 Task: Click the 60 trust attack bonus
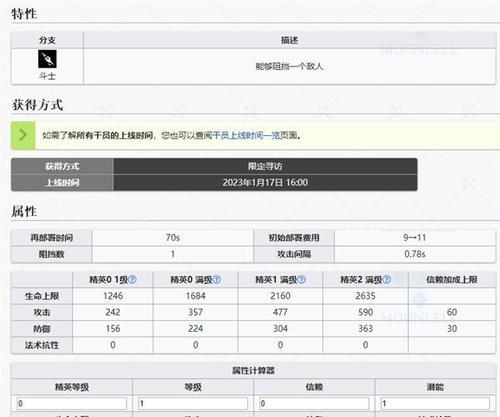click(452, 312)
